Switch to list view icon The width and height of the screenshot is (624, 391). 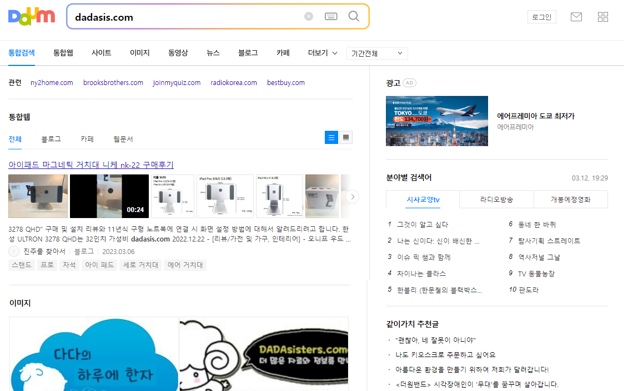click(331, 138)
